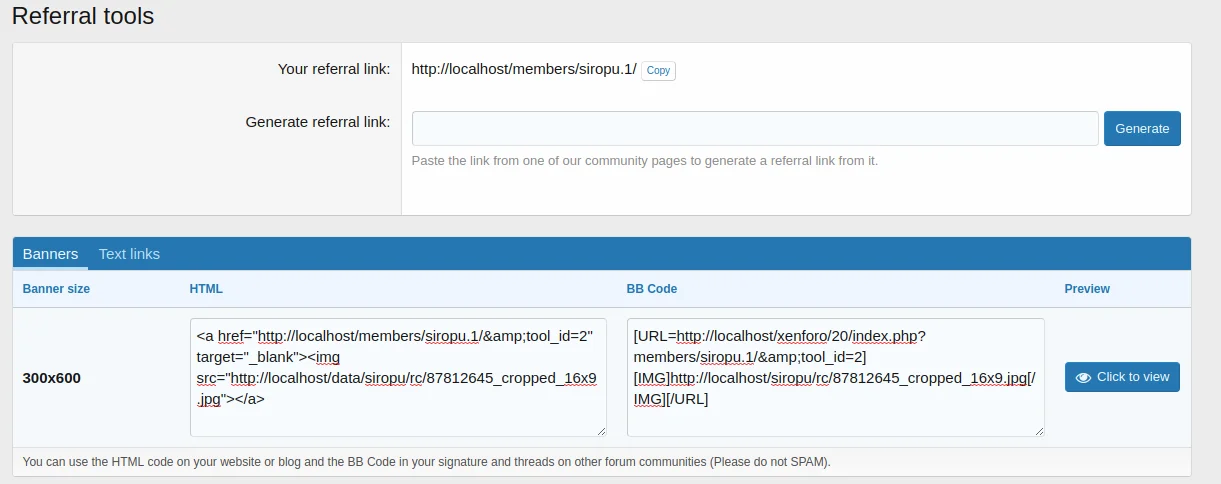Open the 300x600 banner preview with Click to view
The height and width of the screenshot is (484, 1221).
tap(1122, 377)
